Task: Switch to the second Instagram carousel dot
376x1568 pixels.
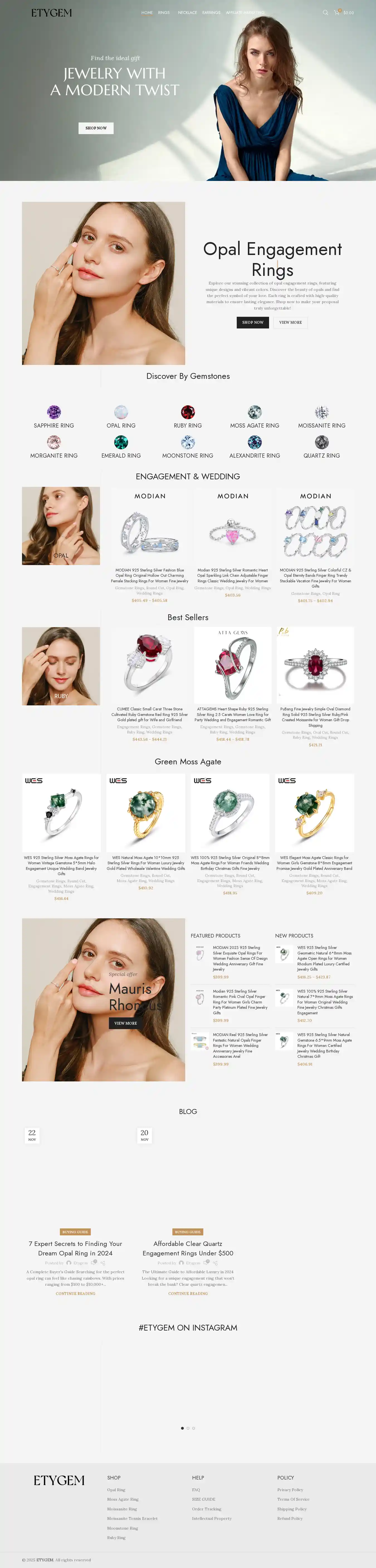Action: (x=188, y=1428)
